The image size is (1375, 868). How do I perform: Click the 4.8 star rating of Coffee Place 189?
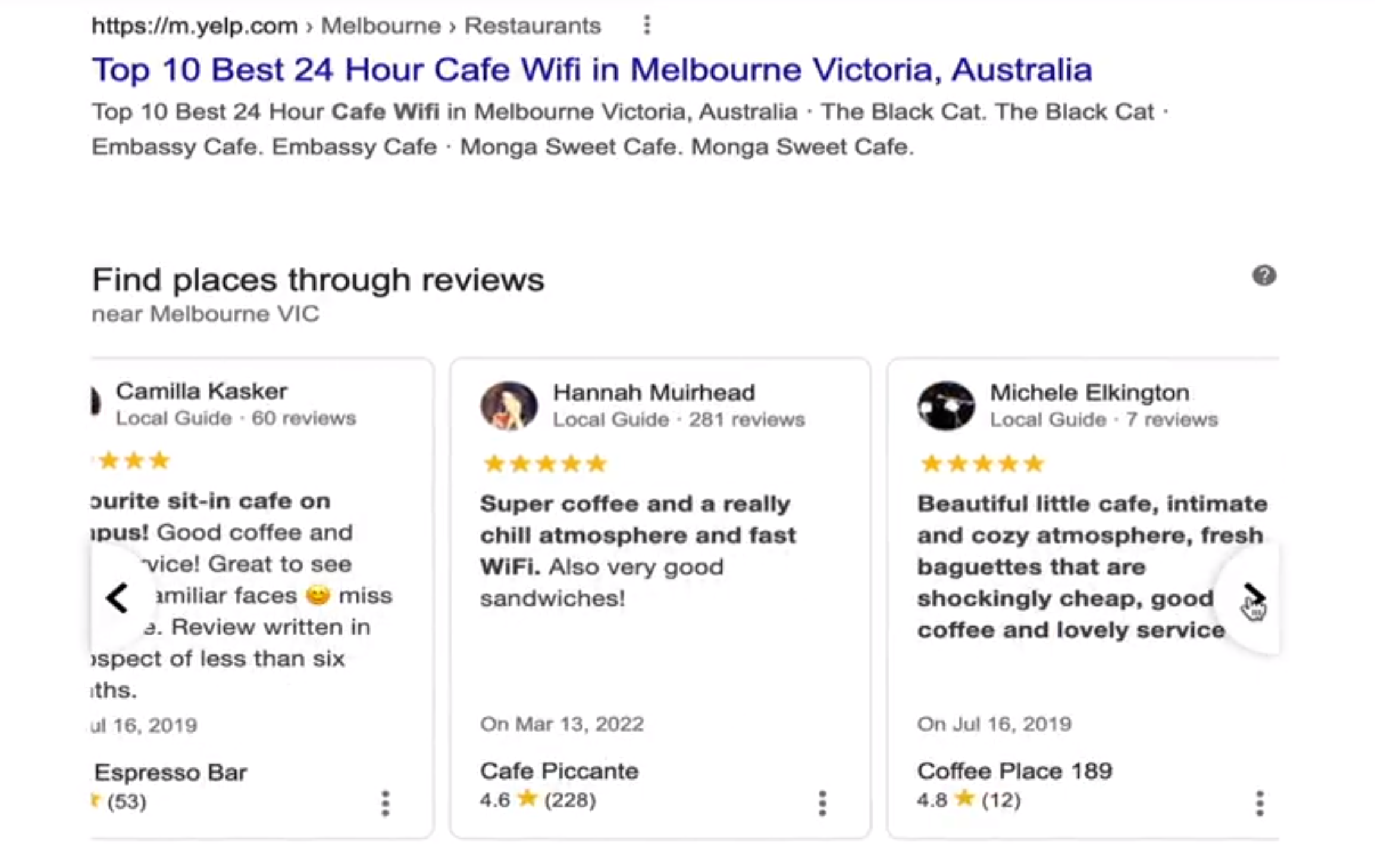point(968,800)
